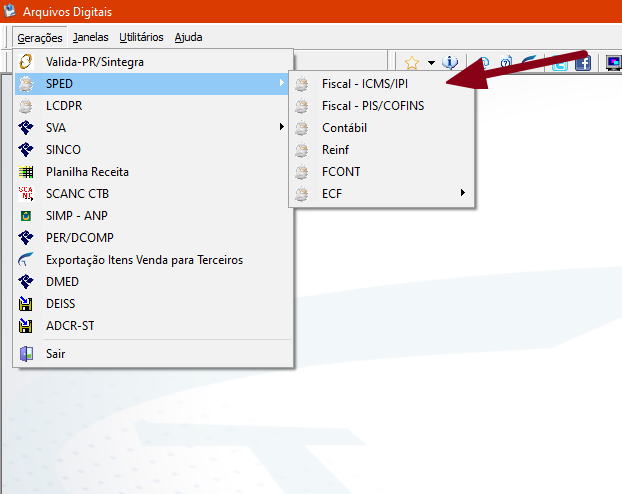This screenshot has width=622, height=494.
Task: Click the SIMP - ANP green icon
Action: (26, 216)
